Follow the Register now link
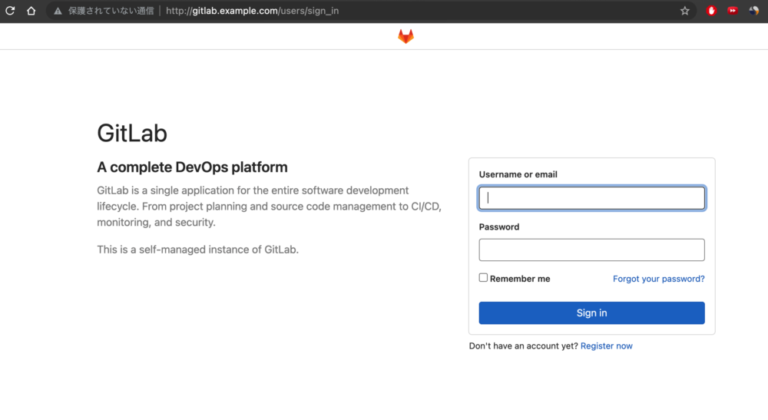This screenshot has height=420, width=768. 606,346
